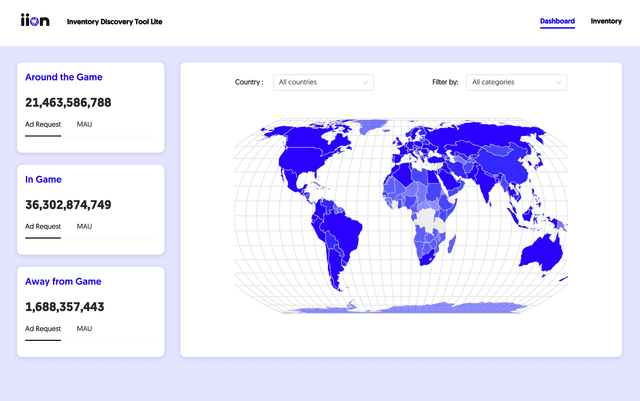
Task: Switch to the Inventory tab
Action: 606,21
